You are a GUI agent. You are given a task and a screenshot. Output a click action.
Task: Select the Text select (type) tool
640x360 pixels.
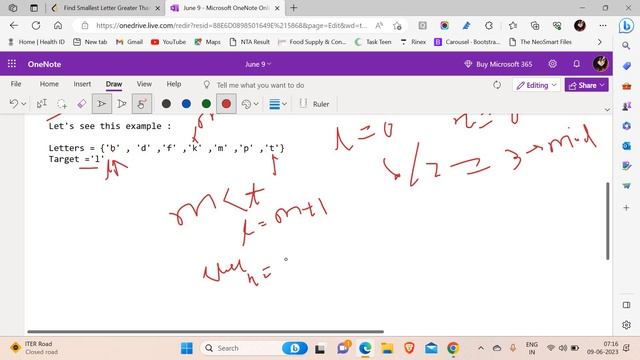point(42,104)
